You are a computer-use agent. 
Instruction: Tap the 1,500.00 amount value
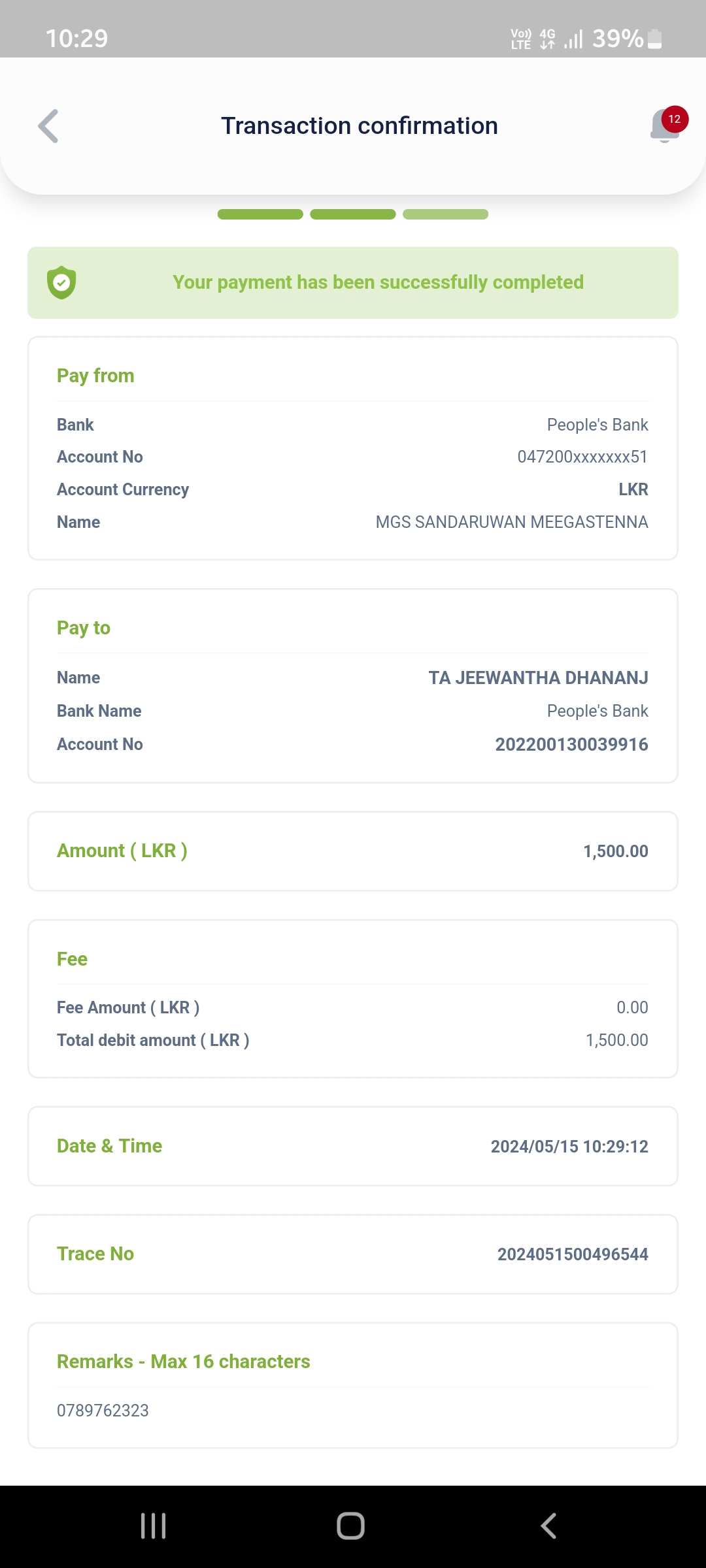tap(616, 851)
